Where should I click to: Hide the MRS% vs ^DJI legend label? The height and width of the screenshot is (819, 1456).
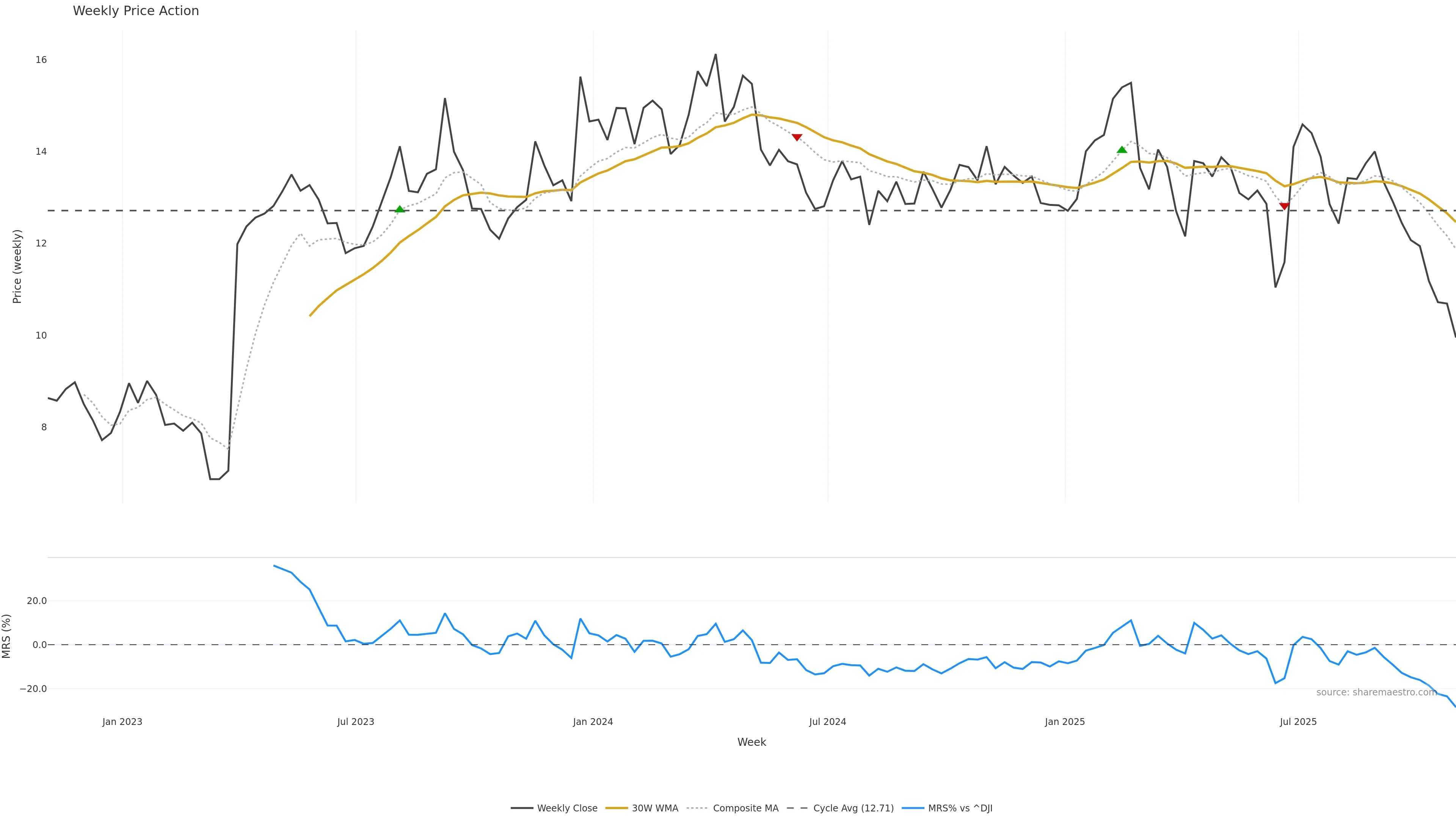click(960, 808)
